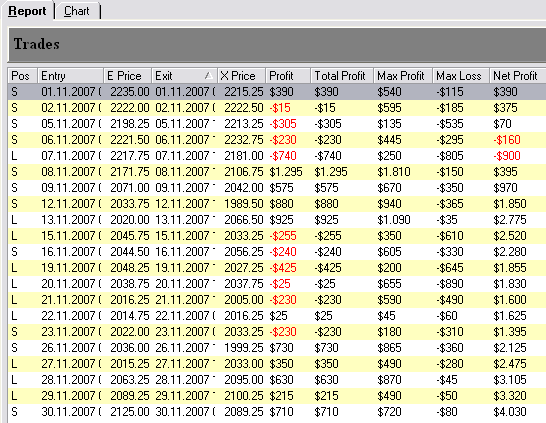Select the 26.11.2007 entry row
Screen dimensions: 546x423
[x=277, y=348]
